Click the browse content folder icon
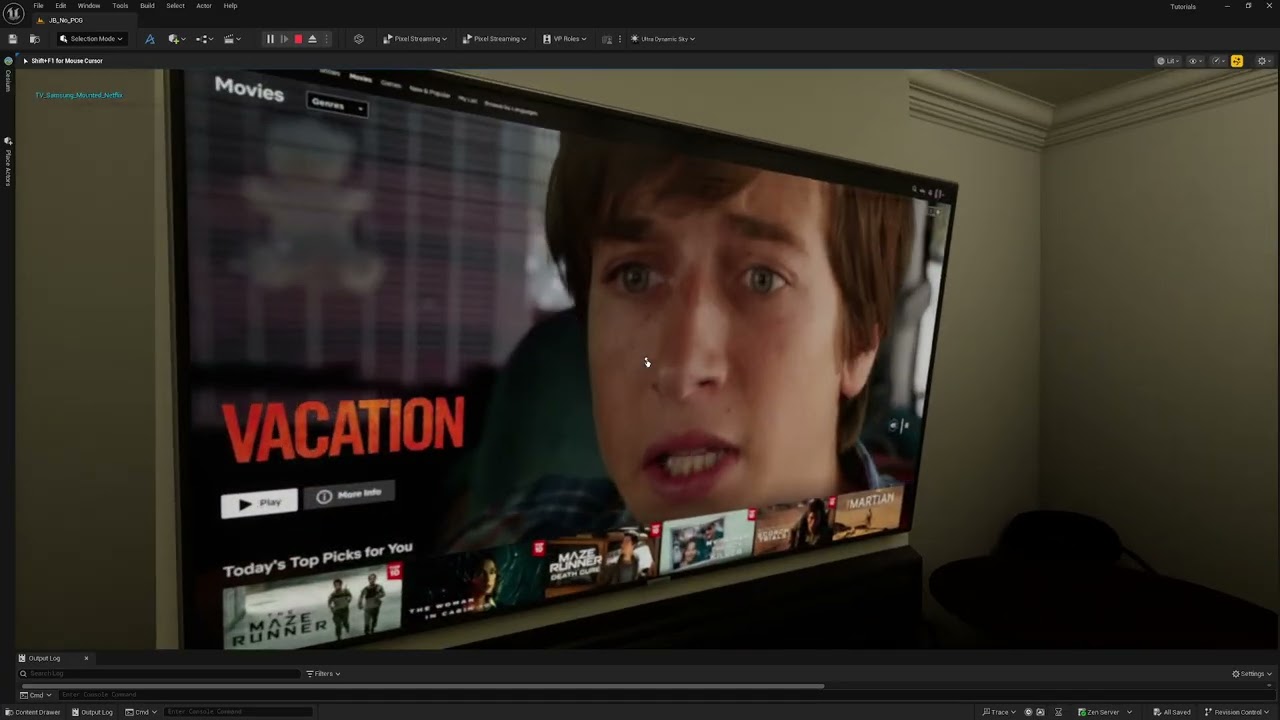 pyautogui.click(x=34, y=39)
